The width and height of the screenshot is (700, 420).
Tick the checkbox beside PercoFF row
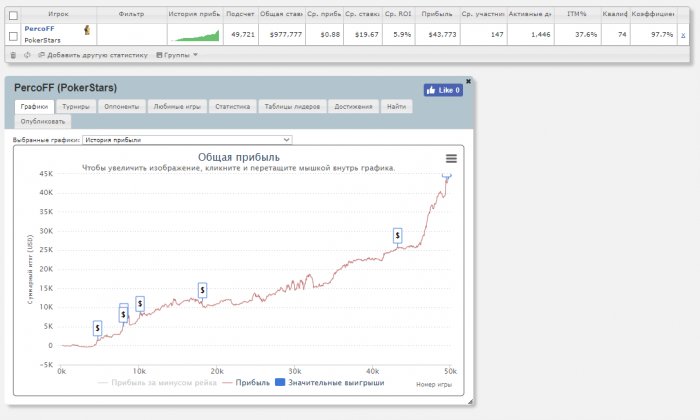click(13, 36)
